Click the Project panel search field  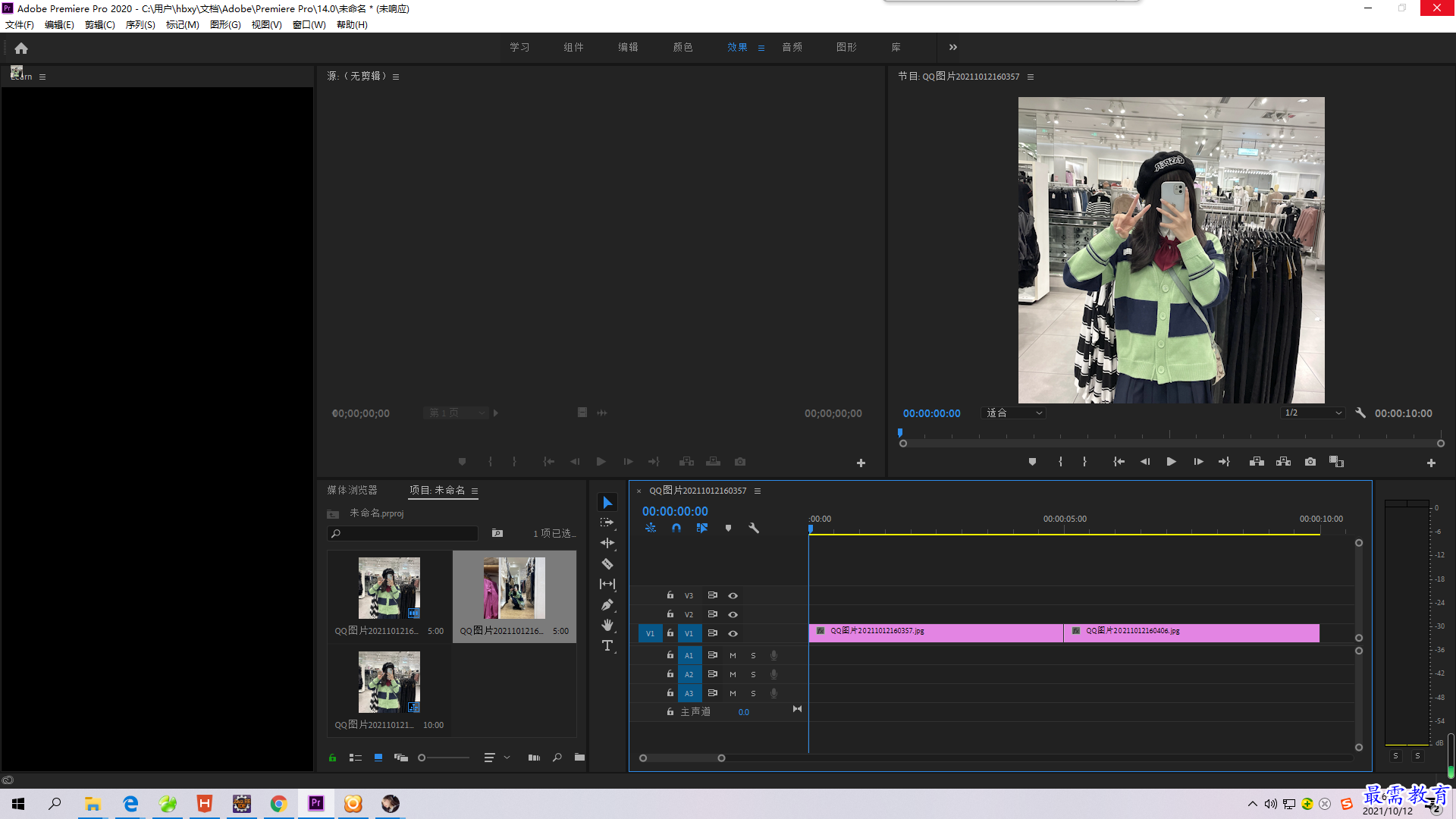click(x=403, y=533)
